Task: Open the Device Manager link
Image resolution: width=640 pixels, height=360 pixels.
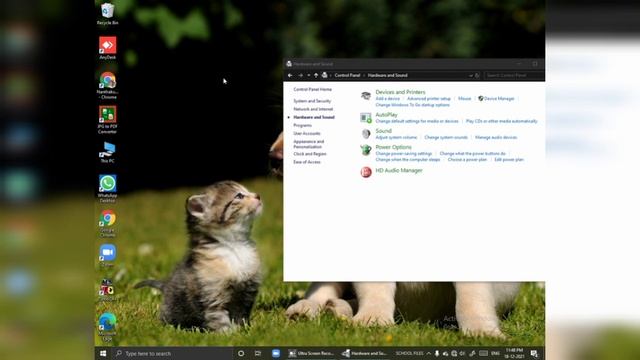Action: click(496, 99)
